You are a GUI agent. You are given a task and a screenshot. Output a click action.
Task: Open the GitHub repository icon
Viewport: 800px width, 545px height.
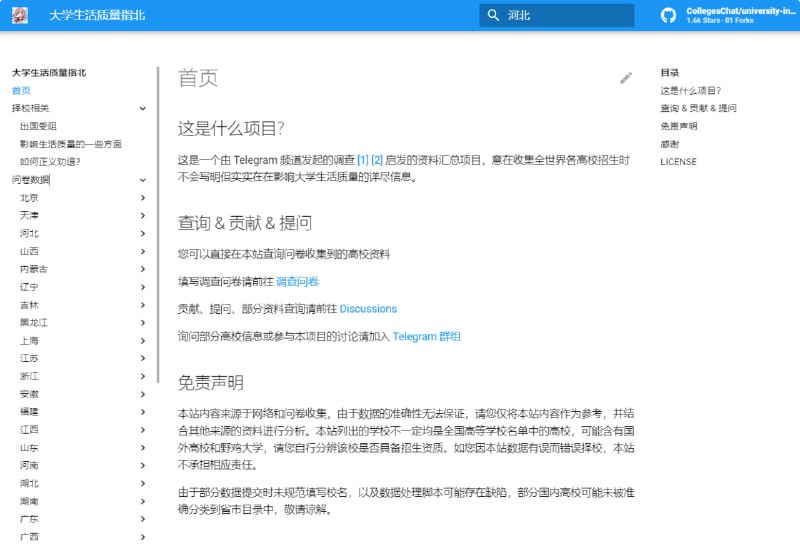pyautogui.click(x=668, y=15)
